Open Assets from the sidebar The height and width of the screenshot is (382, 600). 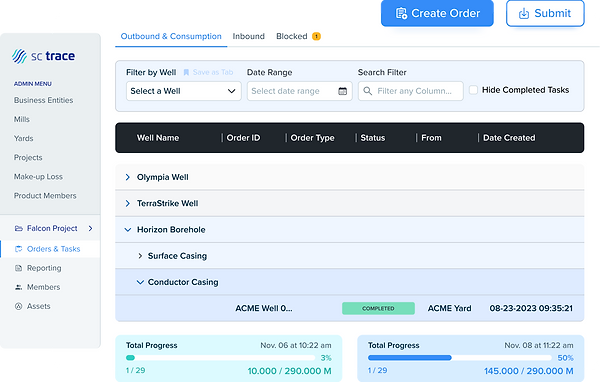39,306
